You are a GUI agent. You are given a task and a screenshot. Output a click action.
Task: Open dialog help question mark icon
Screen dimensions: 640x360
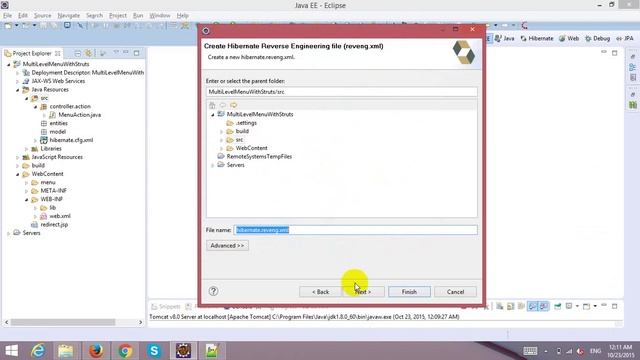(x=213, y=291)
